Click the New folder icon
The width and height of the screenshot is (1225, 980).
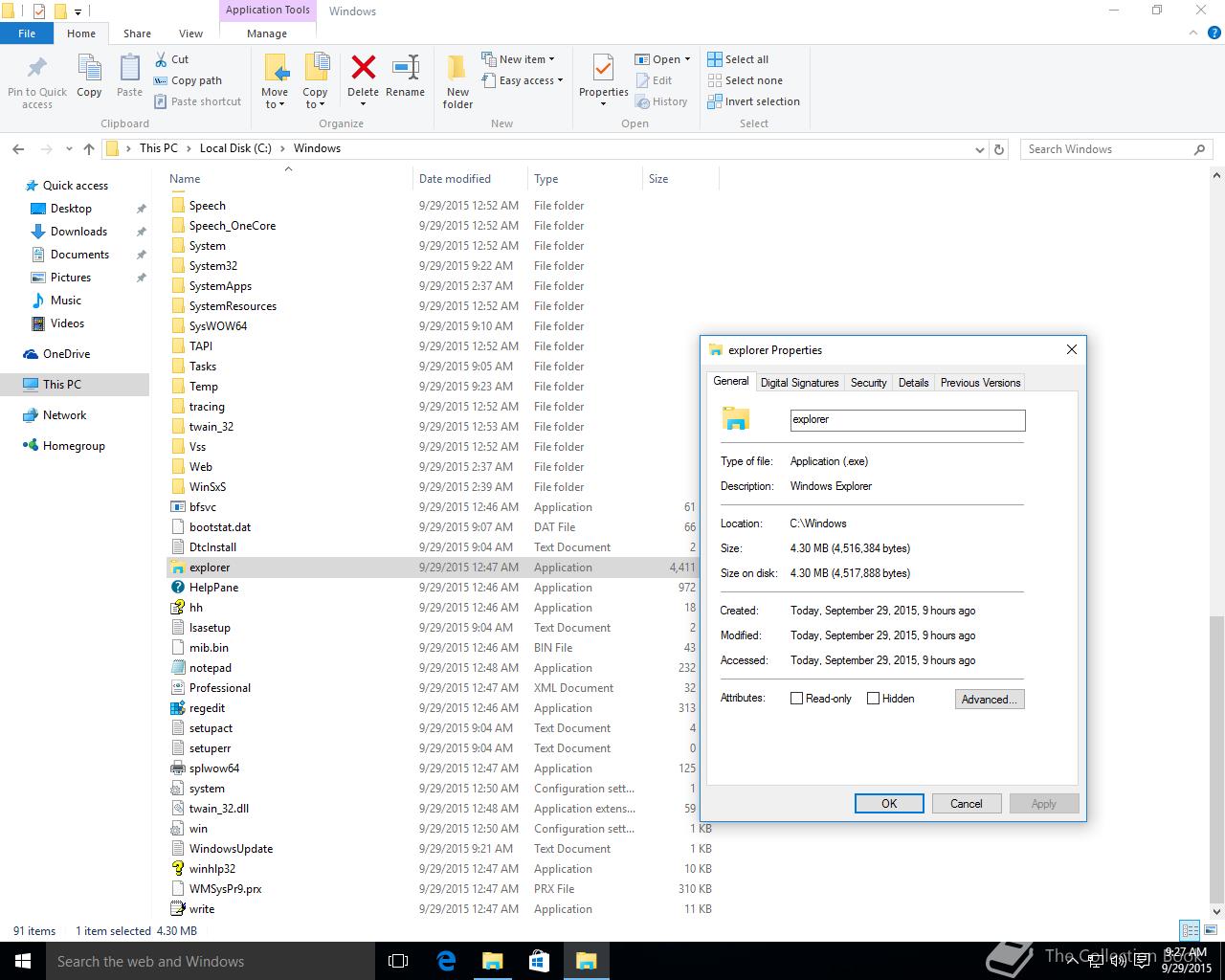(x=457, y=67)
